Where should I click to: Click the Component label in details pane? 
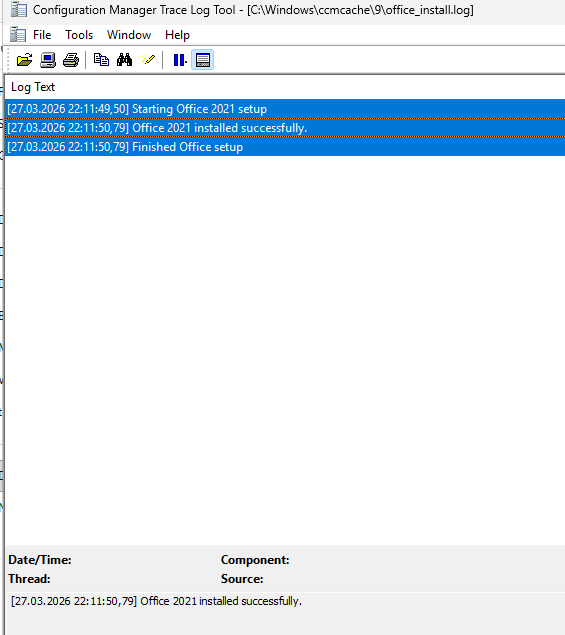pos(255,560)
